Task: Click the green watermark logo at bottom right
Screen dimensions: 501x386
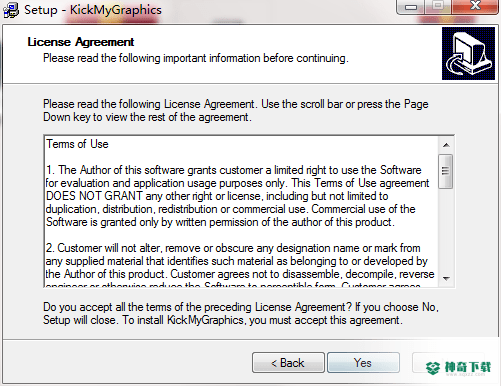Action: pos(459,368)
